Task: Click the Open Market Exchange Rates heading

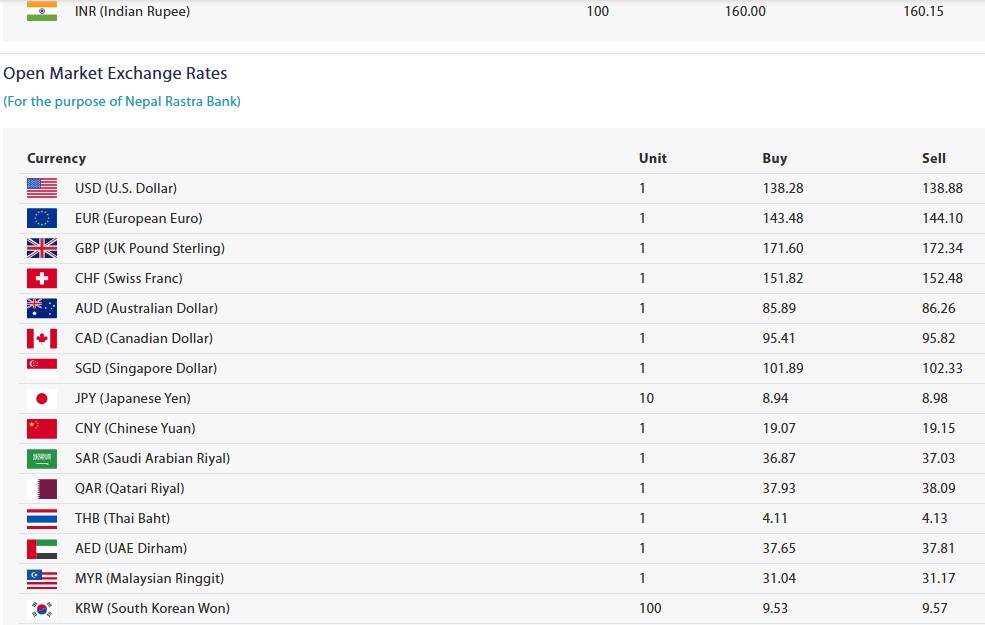Action: coord(115,73)
